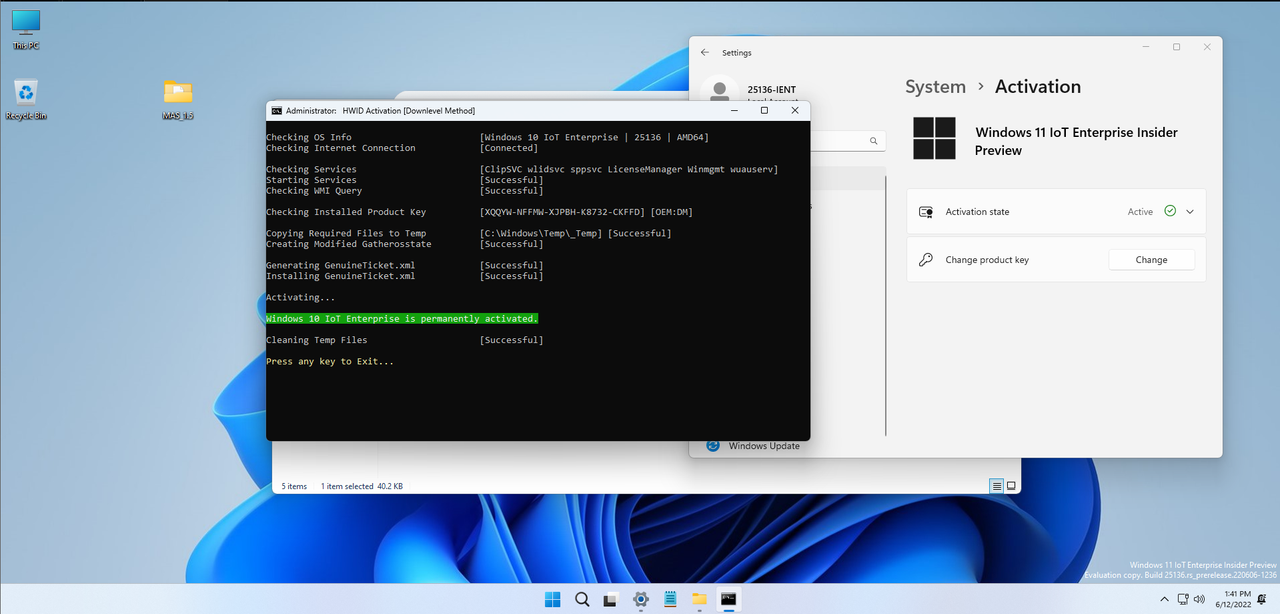Open volume speaker tray icon
This screenshot has width=1280, height=614.
1199,599
